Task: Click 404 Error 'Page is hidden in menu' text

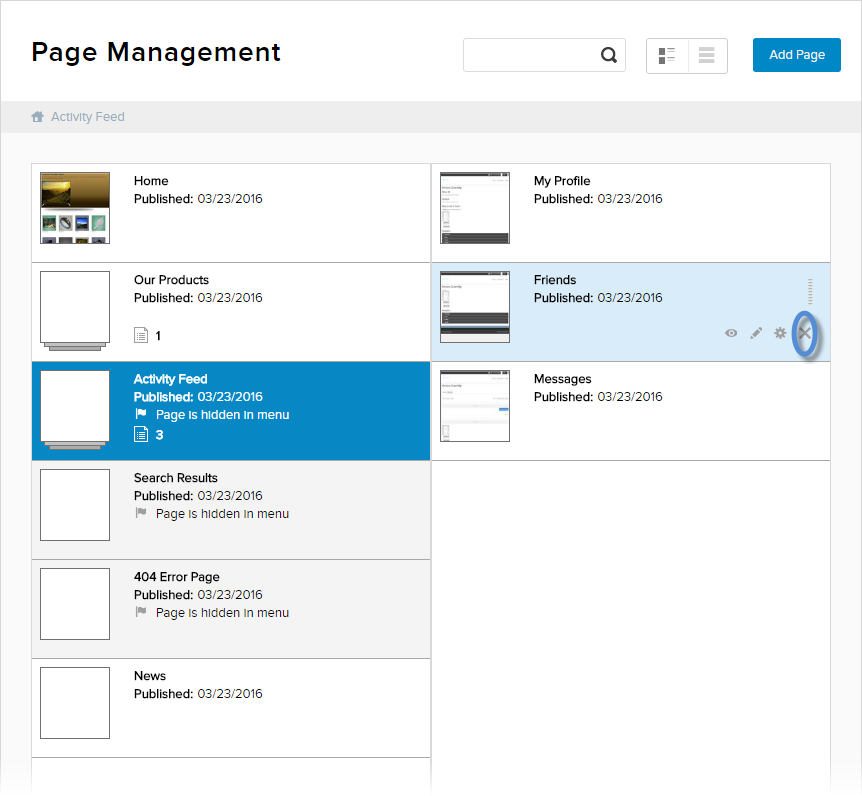Action: pos(223,612)
